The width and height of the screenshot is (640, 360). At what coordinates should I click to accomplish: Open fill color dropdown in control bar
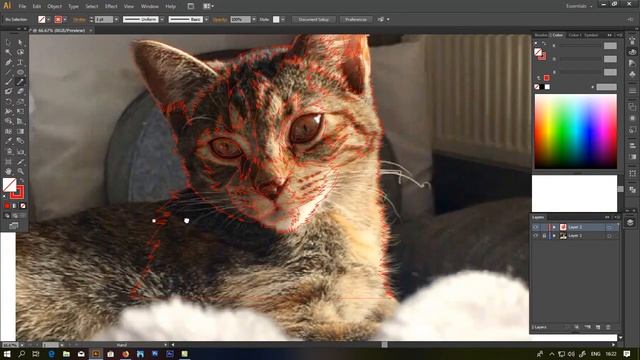click(x=49, y=20)
